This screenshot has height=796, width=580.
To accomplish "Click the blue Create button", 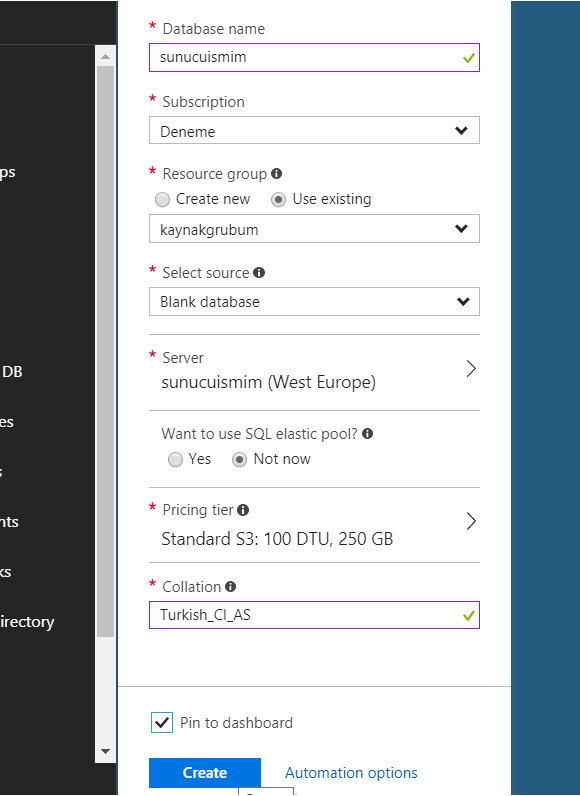I will coord(205,773).
